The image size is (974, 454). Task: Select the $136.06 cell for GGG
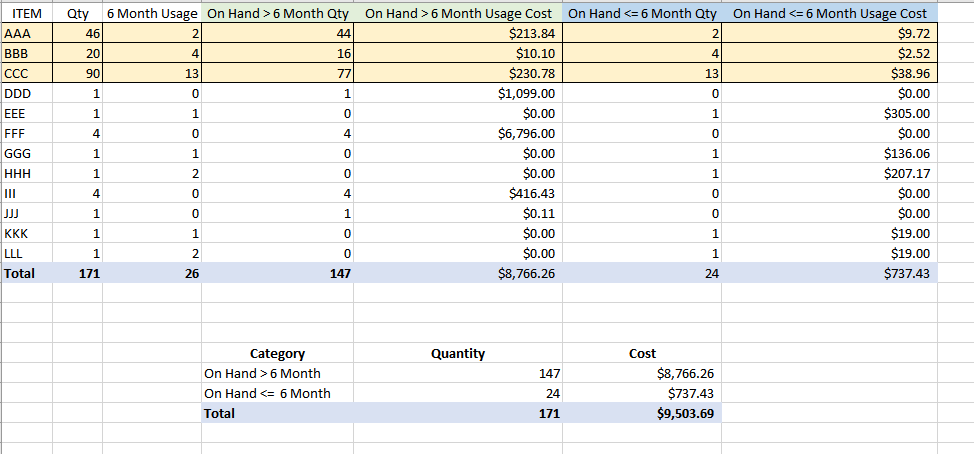pos(830,153)
